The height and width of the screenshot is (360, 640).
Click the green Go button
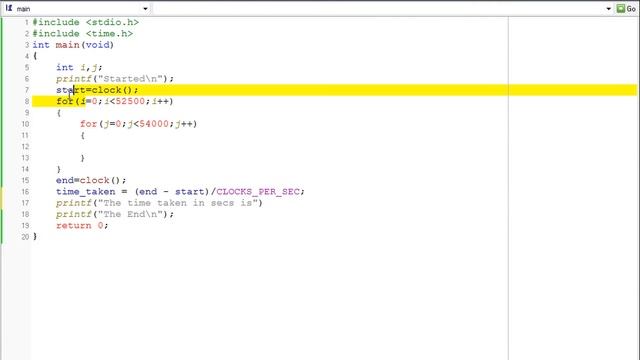coord(627,9)
